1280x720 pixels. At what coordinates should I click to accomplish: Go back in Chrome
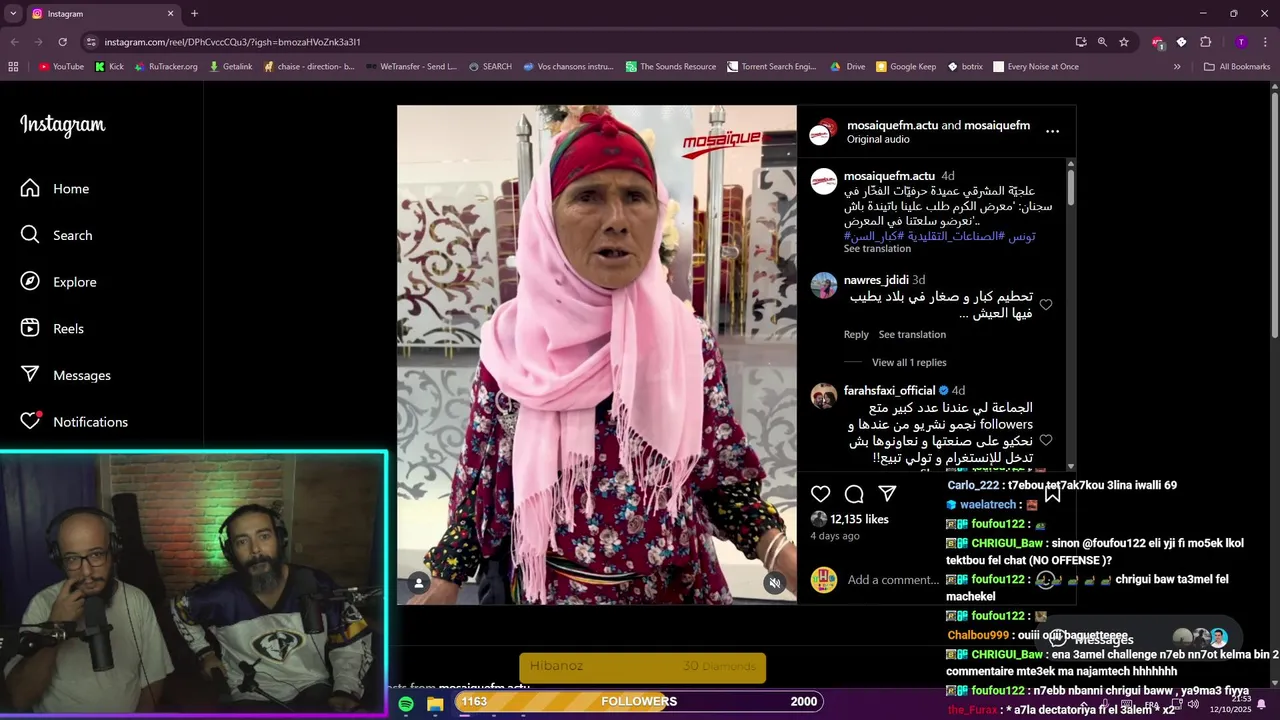pyautogui.click(x=14, y=42)
